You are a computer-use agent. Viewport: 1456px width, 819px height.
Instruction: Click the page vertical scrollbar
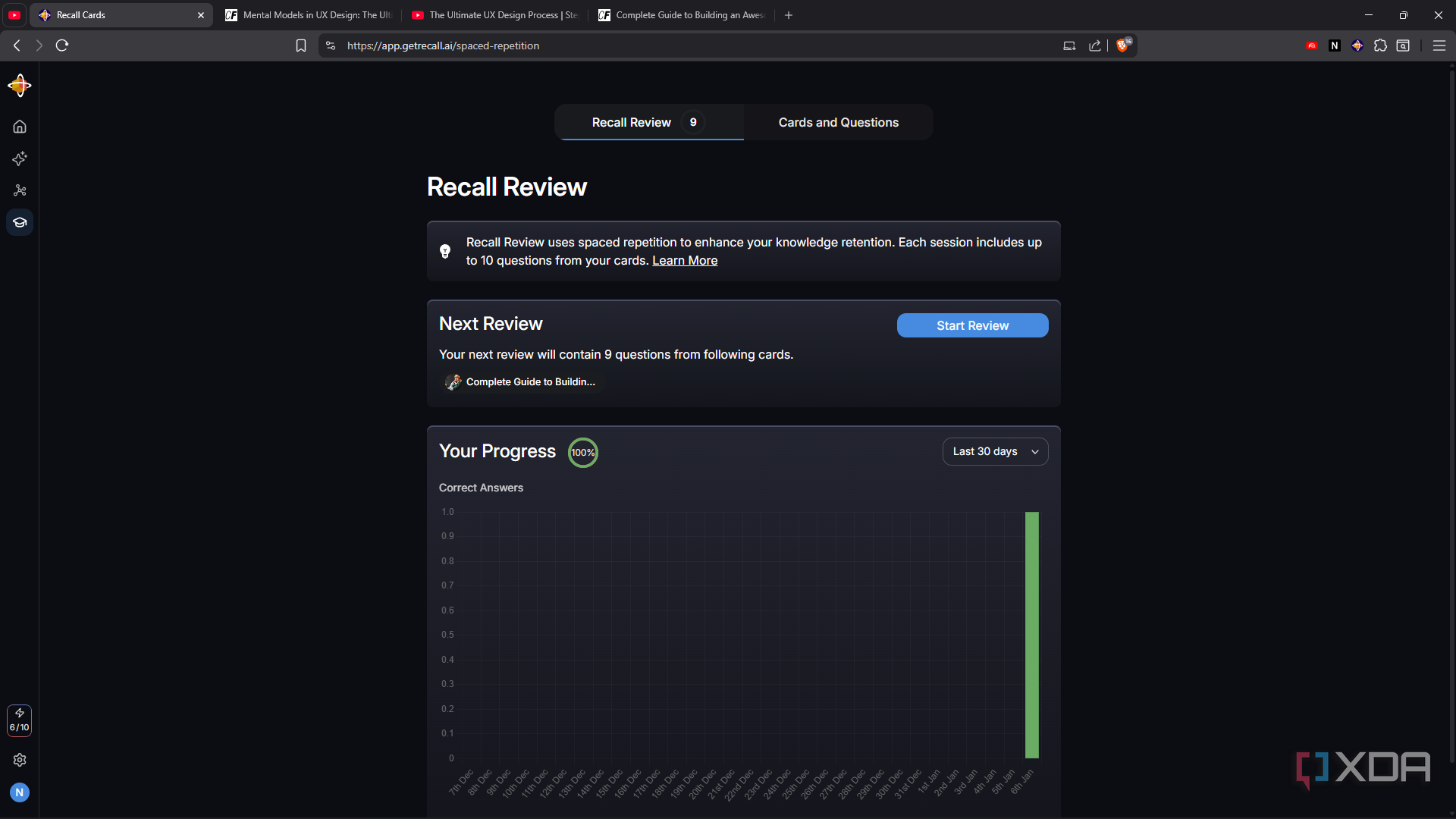[1452, 417]
